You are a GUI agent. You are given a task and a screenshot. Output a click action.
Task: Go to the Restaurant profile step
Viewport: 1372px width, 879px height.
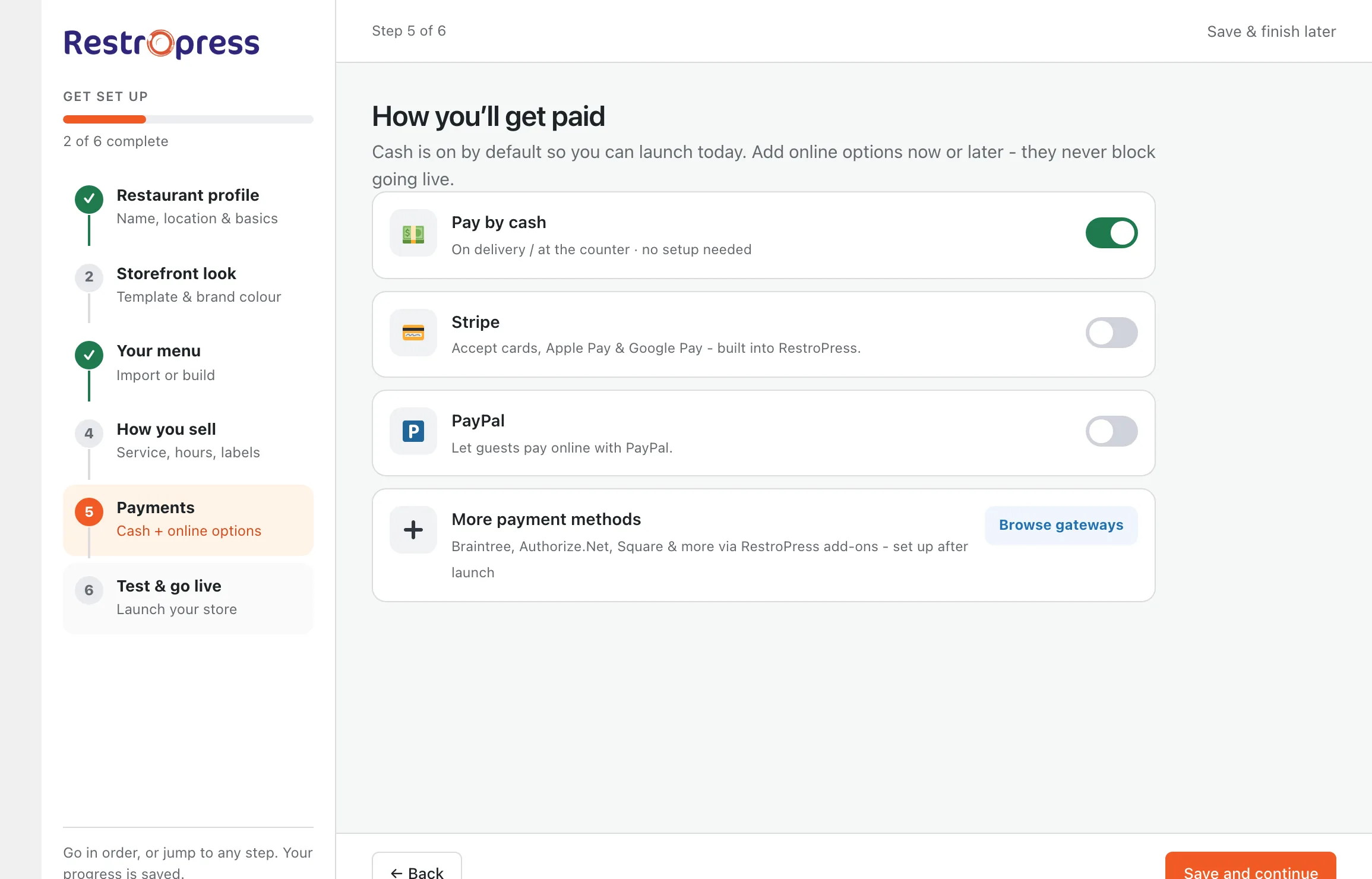tap(188, 207)
